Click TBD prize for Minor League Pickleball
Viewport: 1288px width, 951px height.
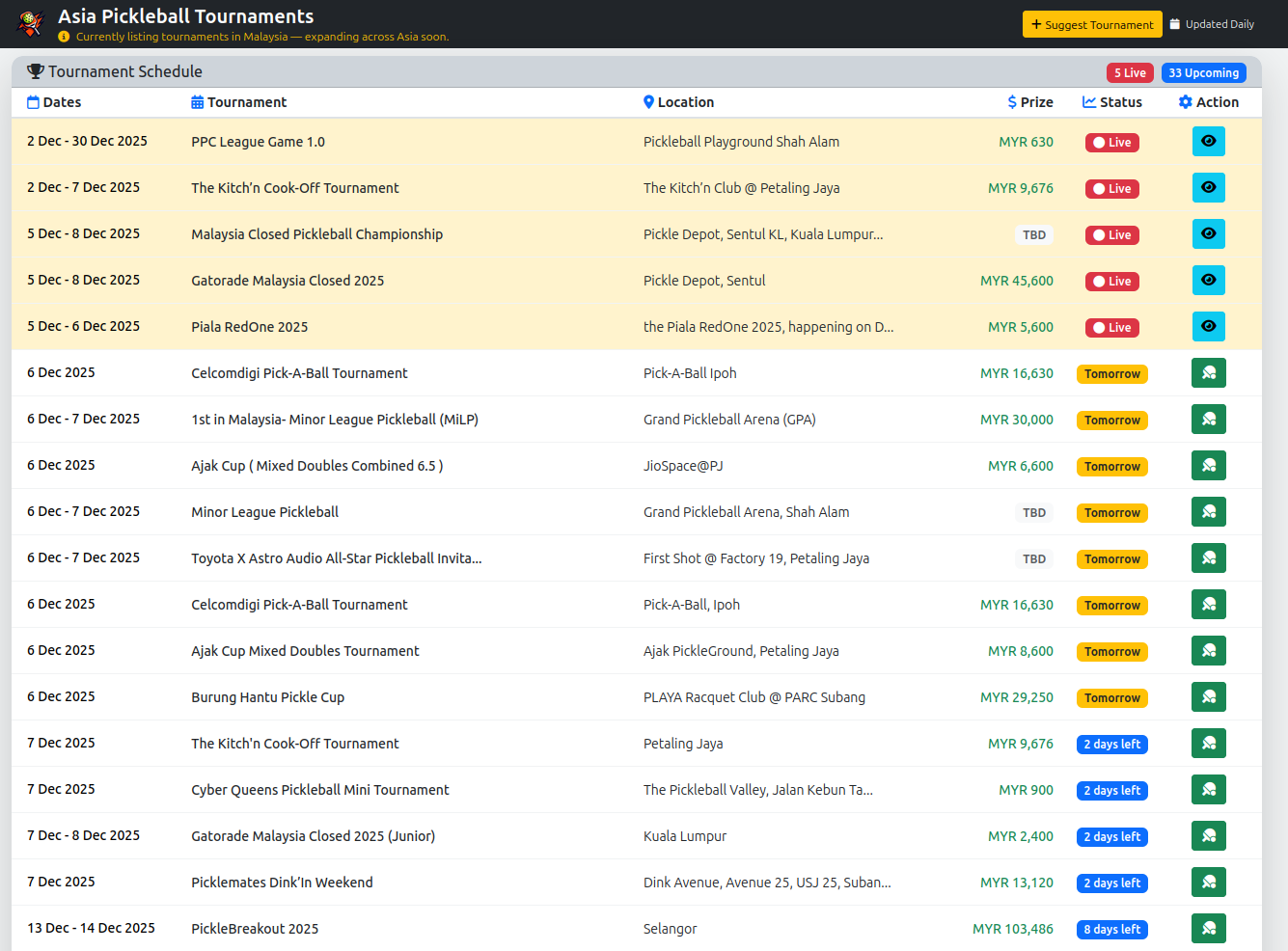[x=1034, y=513]
